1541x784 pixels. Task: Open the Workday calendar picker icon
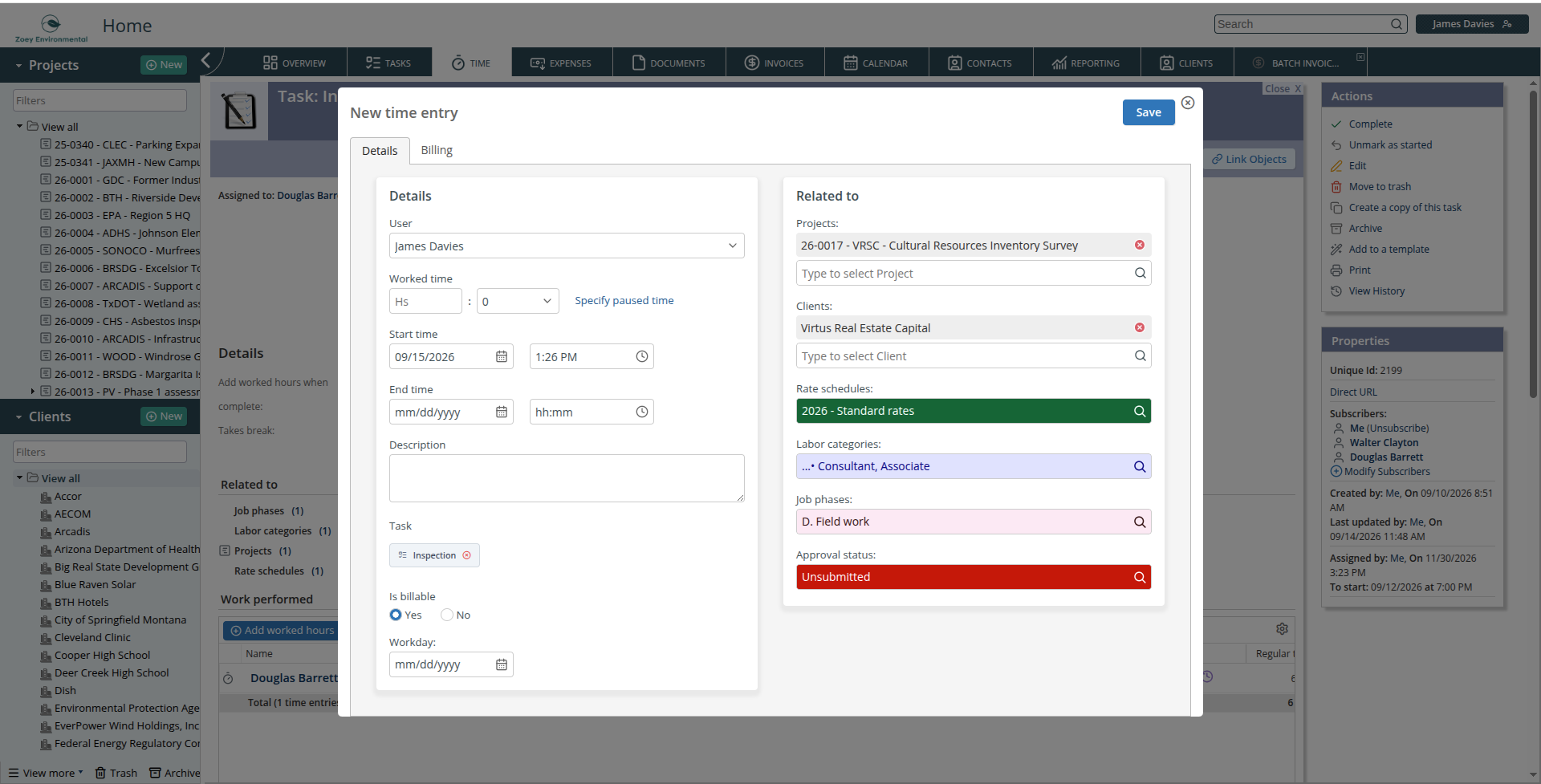coord(501,665)
